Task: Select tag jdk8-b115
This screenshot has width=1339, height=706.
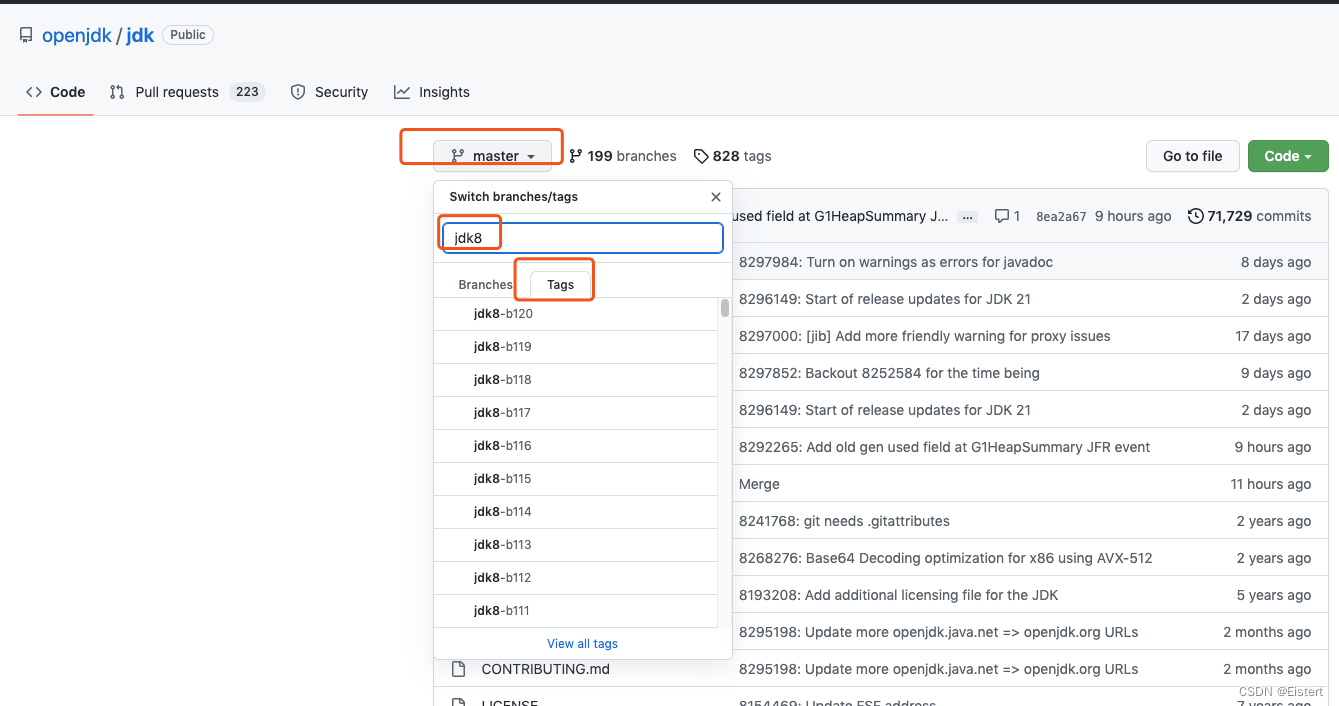Action: (x=575, y=479)
